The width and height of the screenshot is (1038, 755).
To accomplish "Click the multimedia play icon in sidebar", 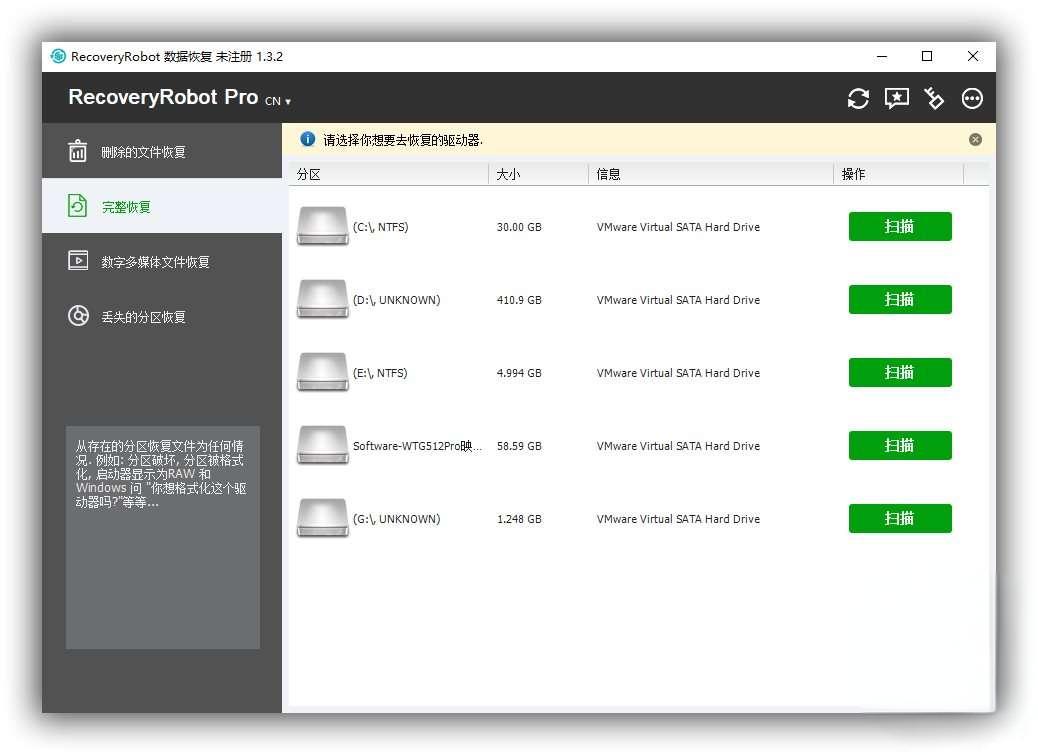I will tap(77, 260).
